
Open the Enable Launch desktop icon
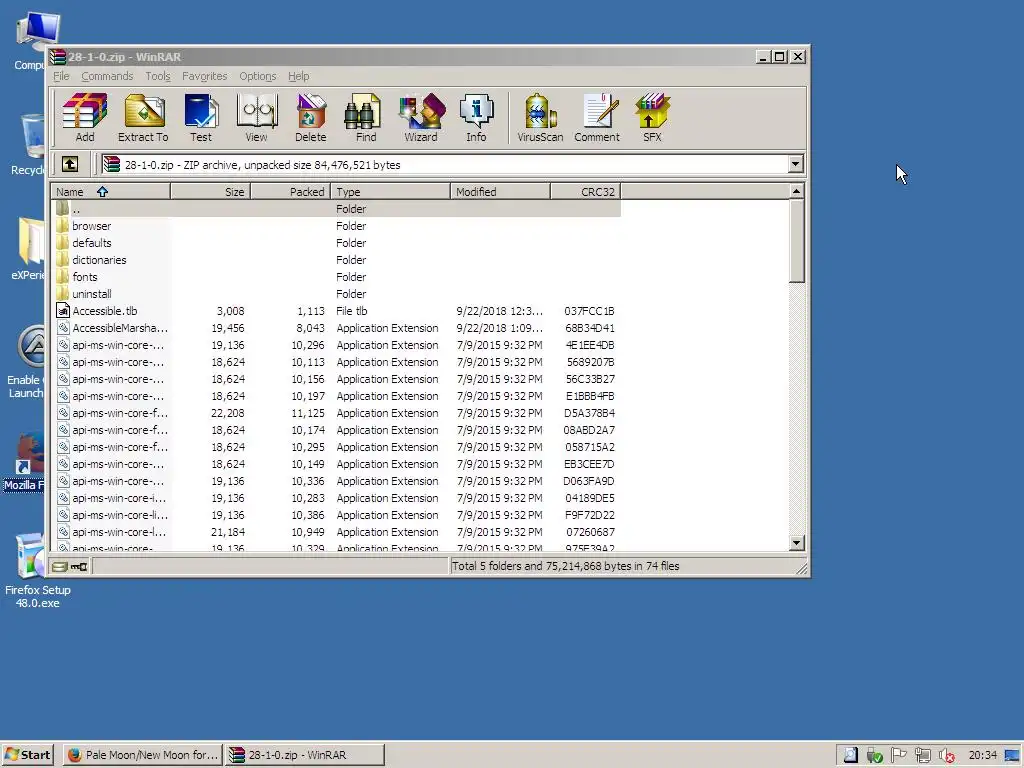(x=26, y=361)
